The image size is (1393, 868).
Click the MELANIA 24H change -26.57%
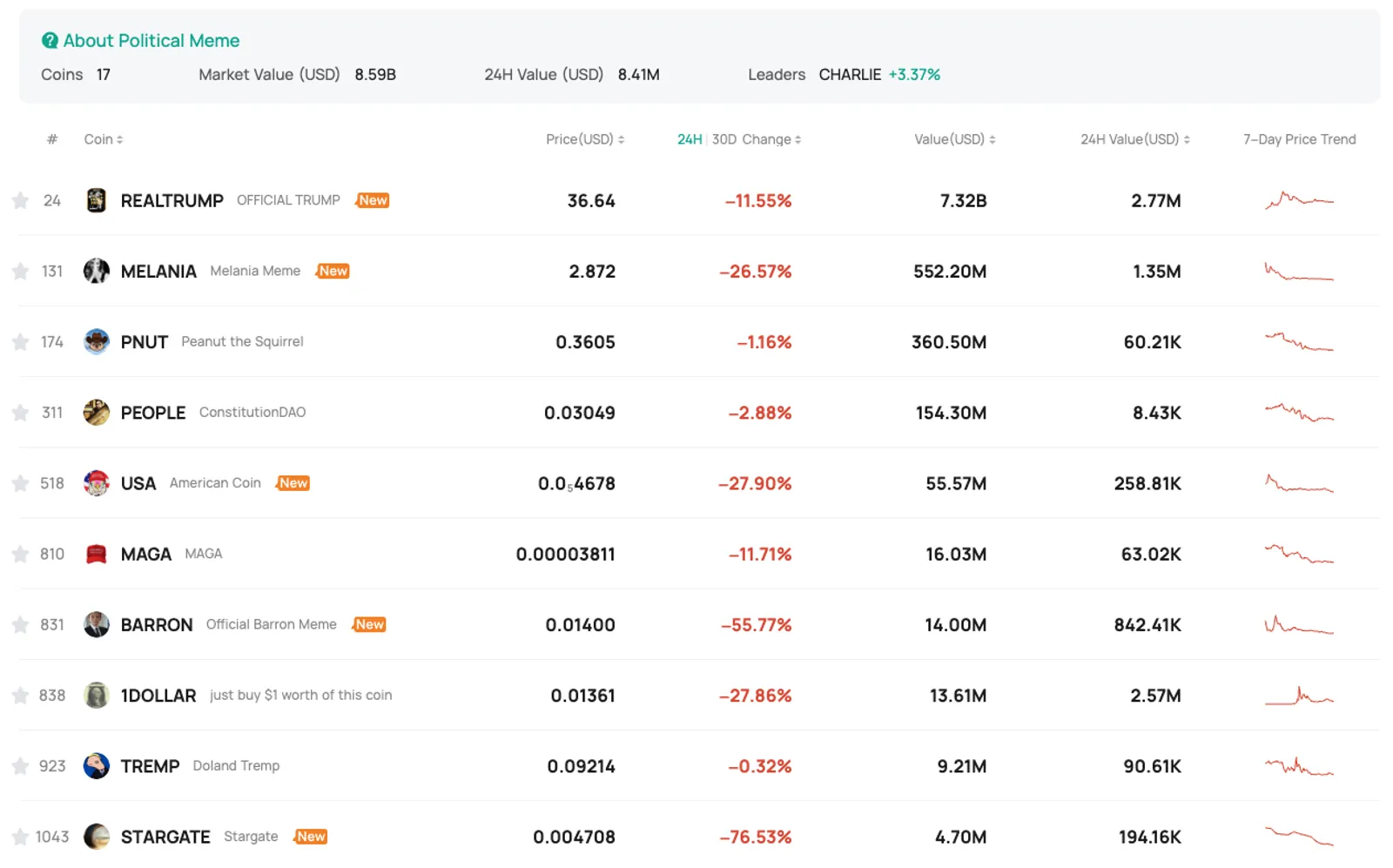[x=756, y=271]
